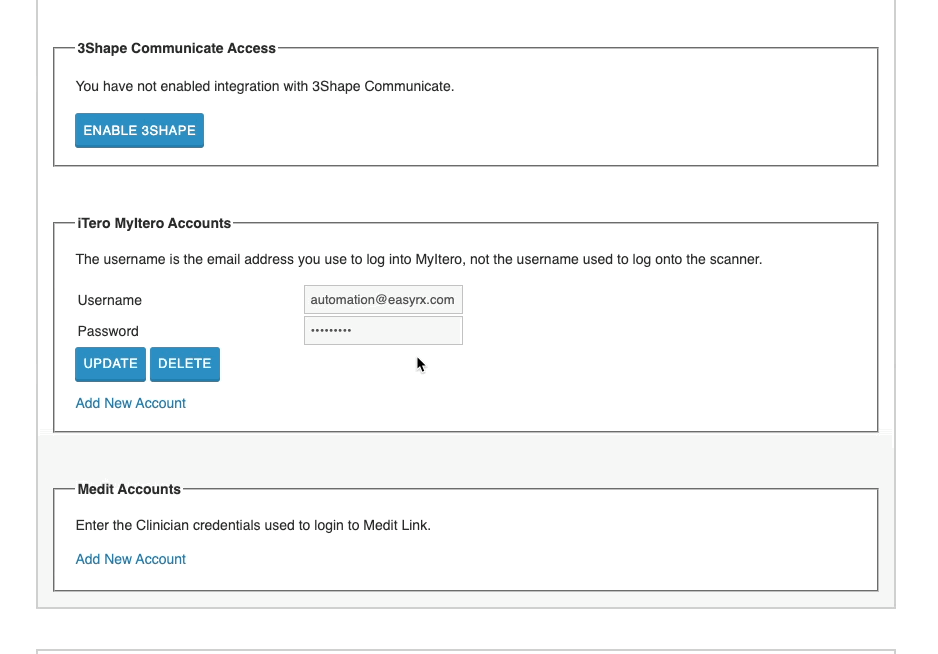Focus the iTero Password input field

point(383,331)
